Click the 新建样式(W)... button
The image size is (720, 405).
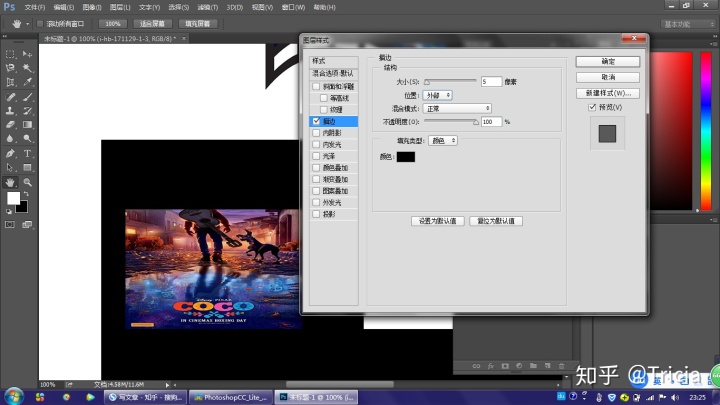point(608,93)
